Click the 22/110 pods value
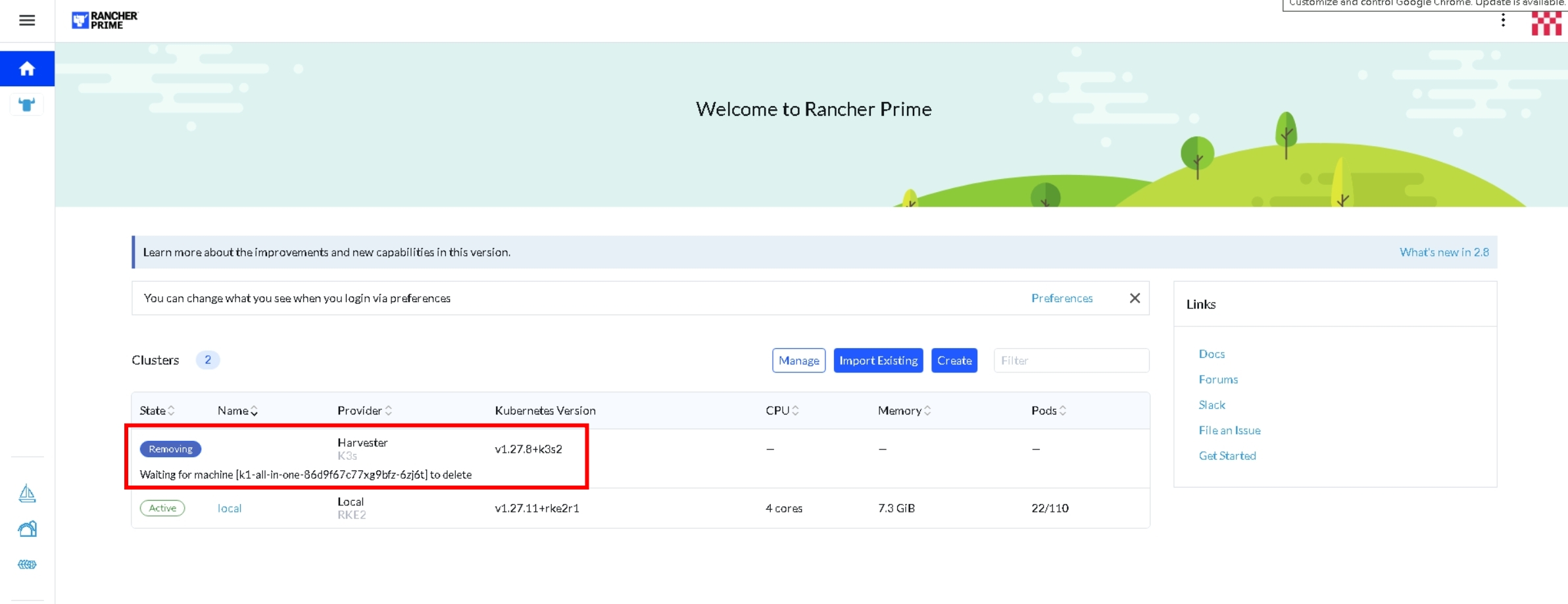This screenshot has width=1568, height=604. point(1050,508)
